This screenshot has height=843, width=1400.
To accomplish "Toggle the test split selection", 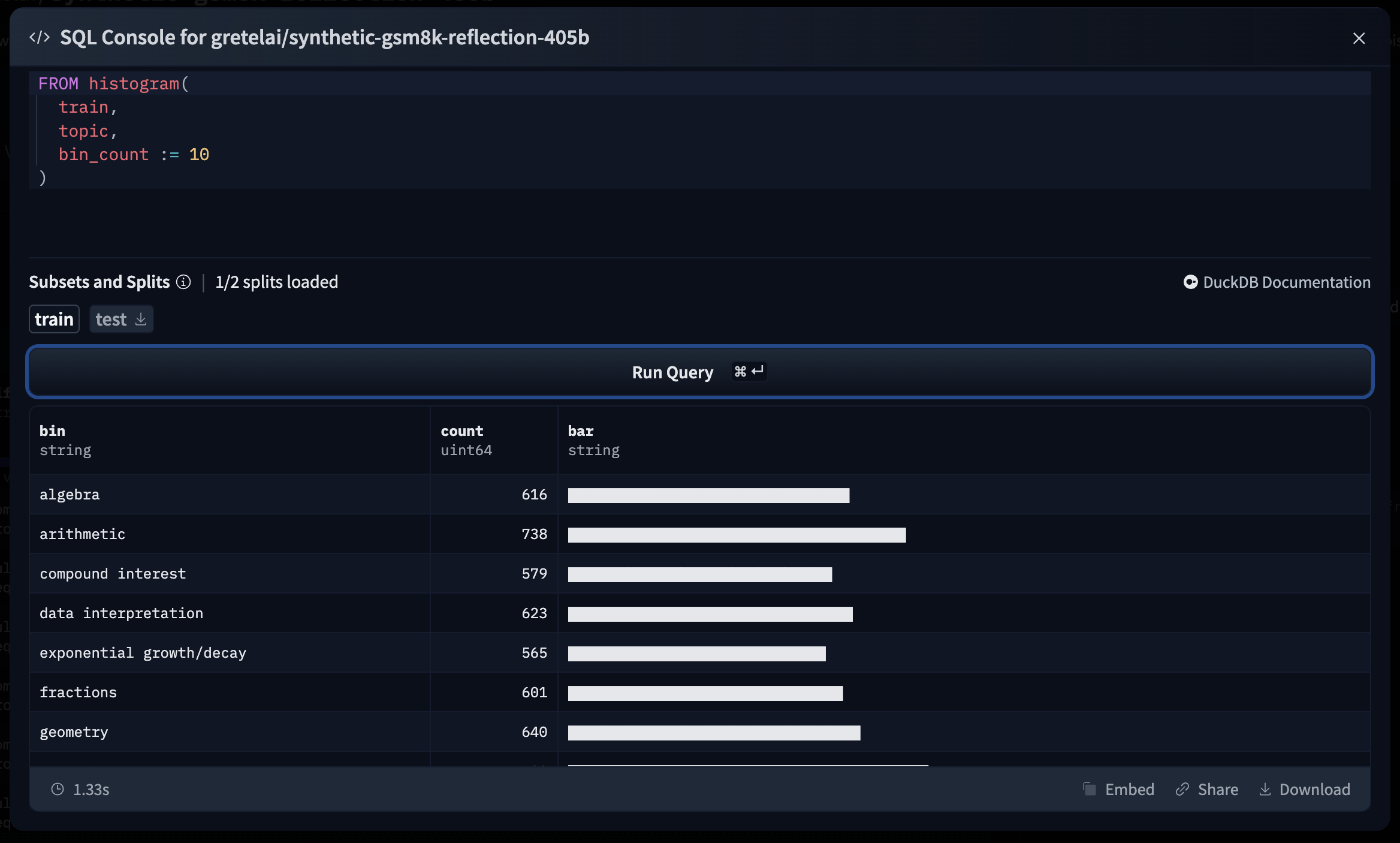I will coord(110,319).
